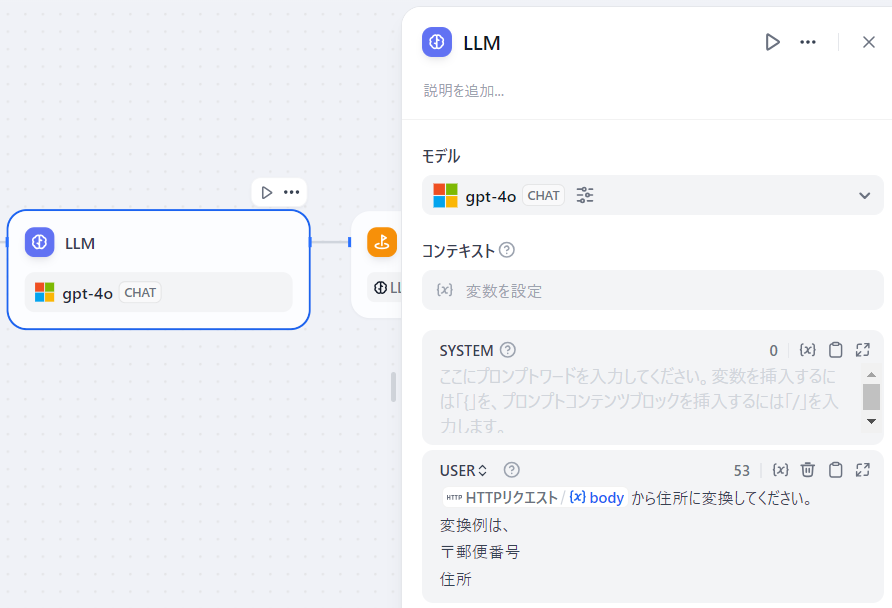Open the canvas LLM node more options menu

(x=291, y=192)
